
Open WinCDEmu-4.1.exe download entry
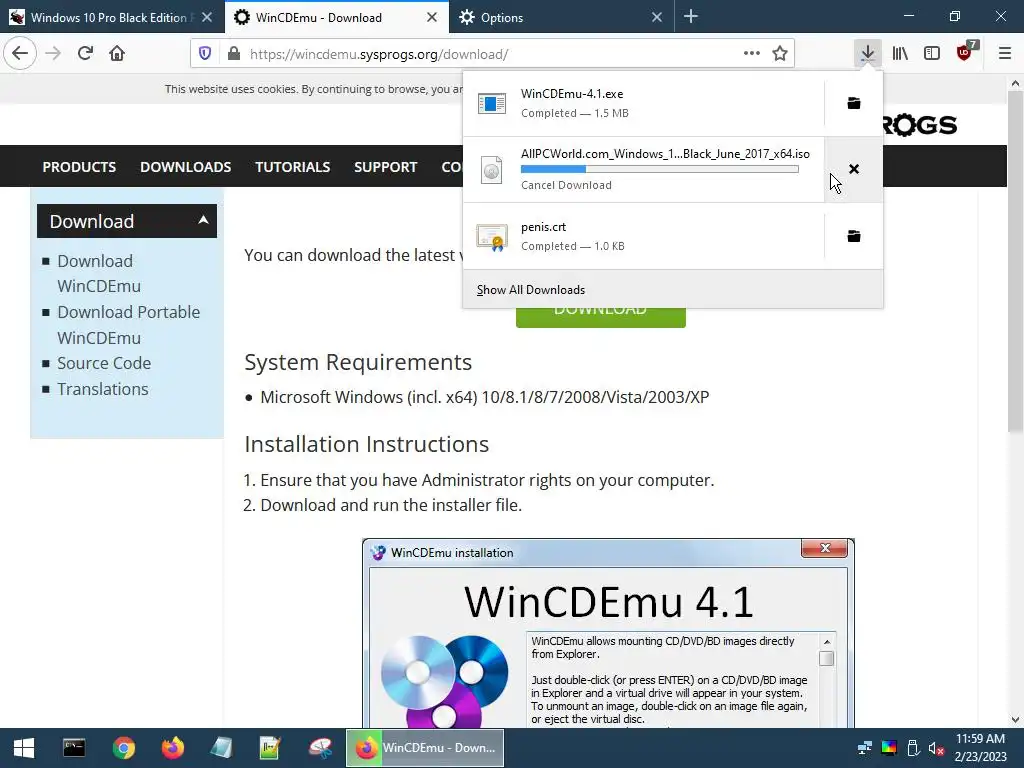tap(643, 103)
